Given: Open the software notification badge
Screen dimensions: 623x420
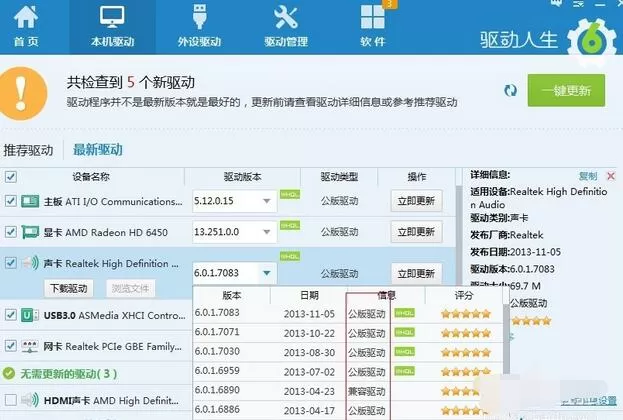Looking at the screenshot, I should click(x=390, y=4).
